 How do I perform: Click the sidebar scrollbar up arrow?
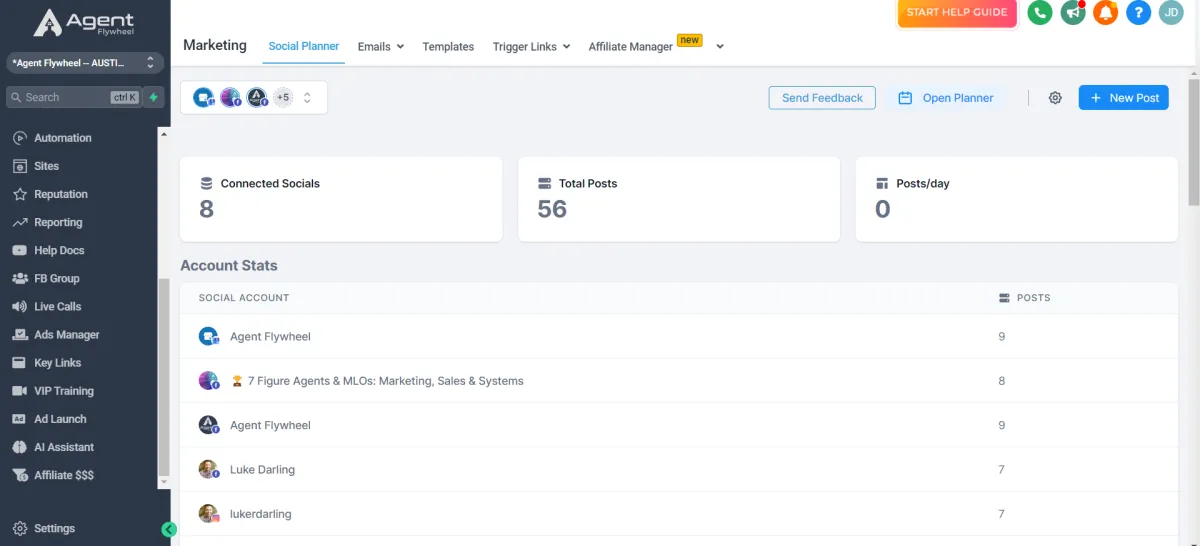164,133
